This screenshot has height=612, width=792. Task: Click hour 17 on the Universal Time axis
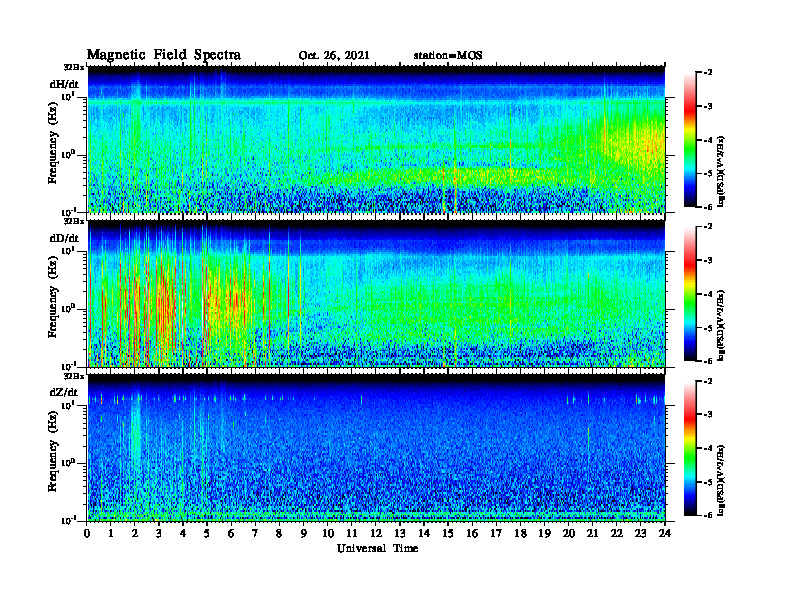[x=496, y=534]
